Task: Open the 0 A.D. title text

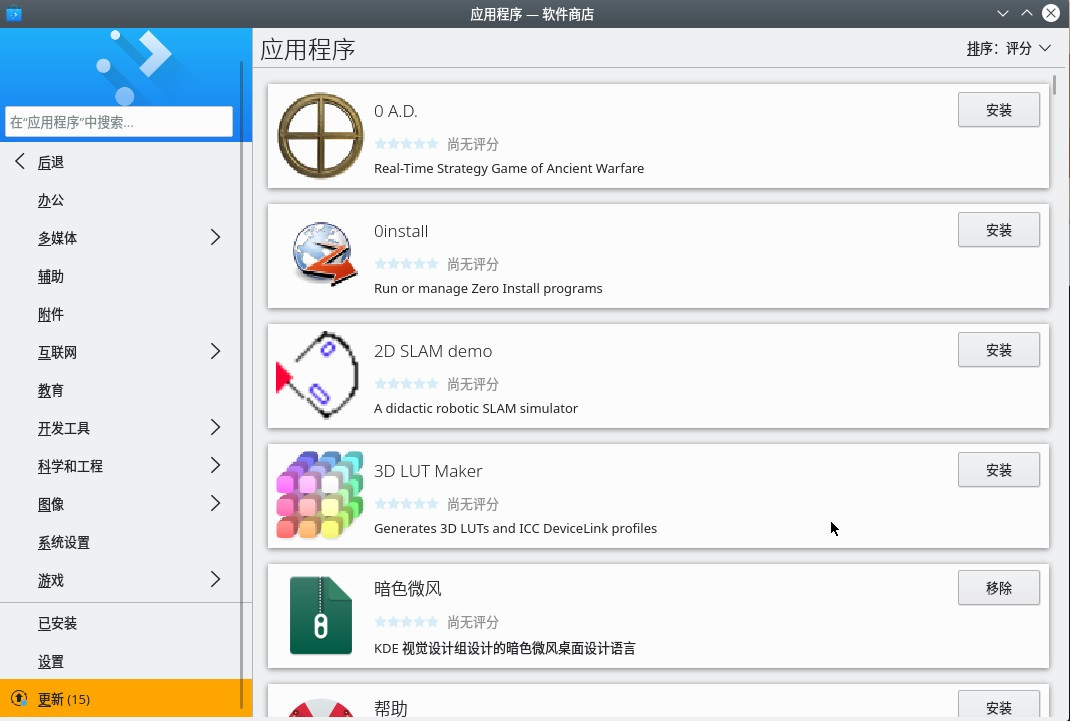Action: click(395, 111)
